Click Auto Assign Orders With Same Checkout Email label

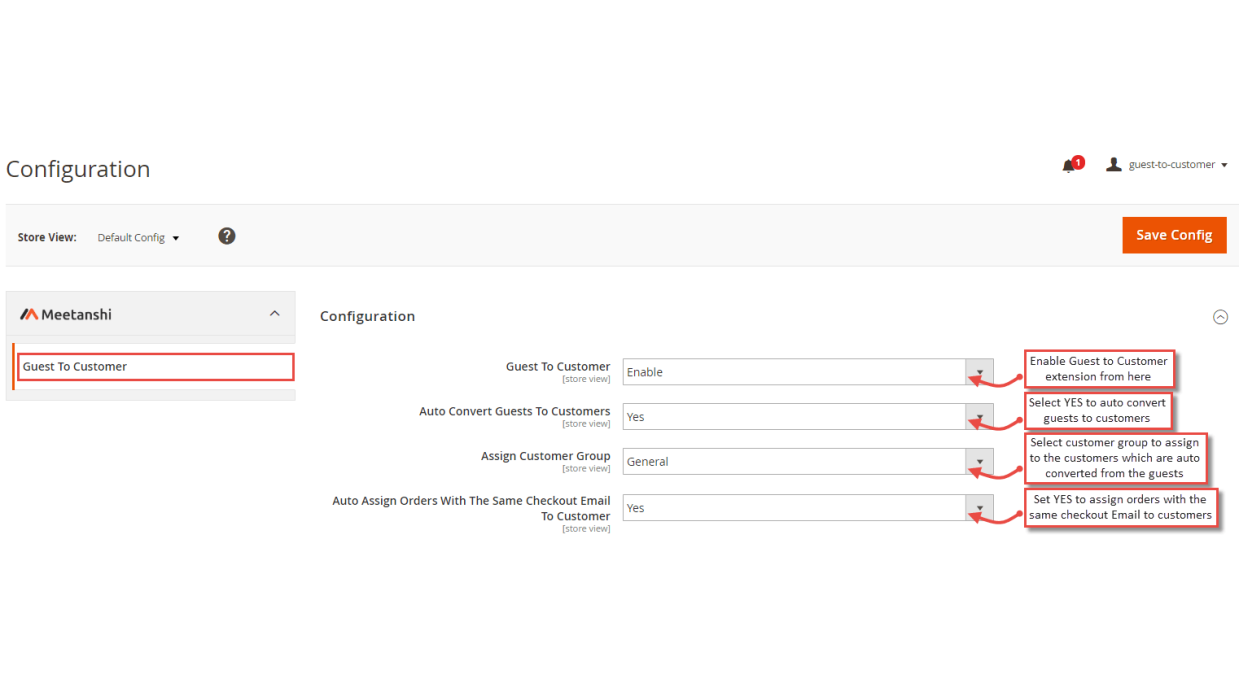pyautogui.click(x=471, y=508)
